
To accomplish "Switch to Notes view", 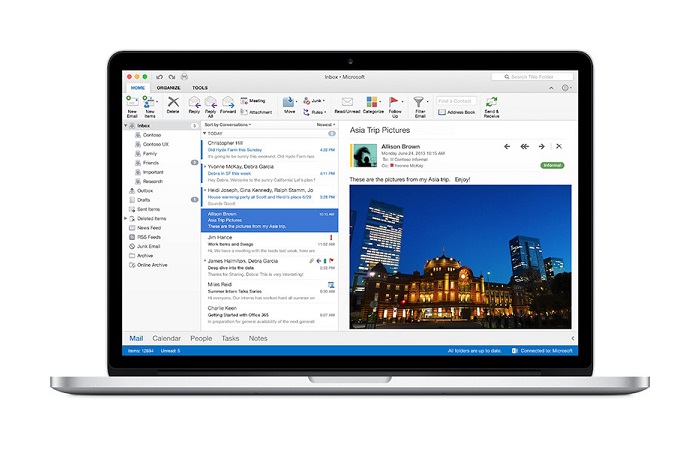I will click(258, 338).
